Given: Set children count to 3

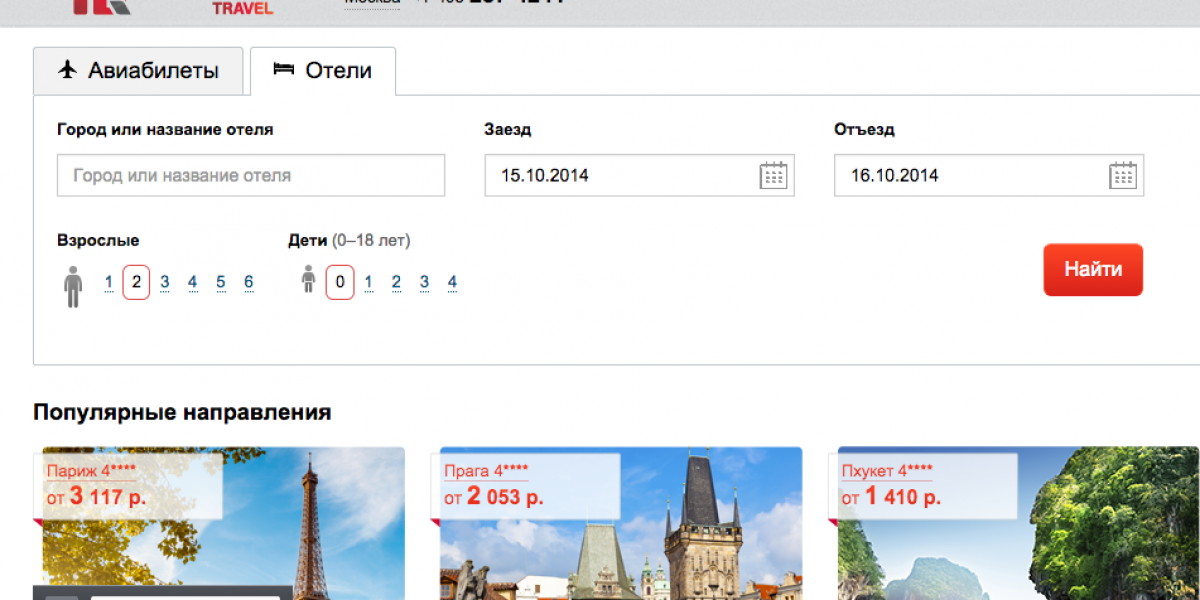Looking at the screenshot, I should point(424,282).
